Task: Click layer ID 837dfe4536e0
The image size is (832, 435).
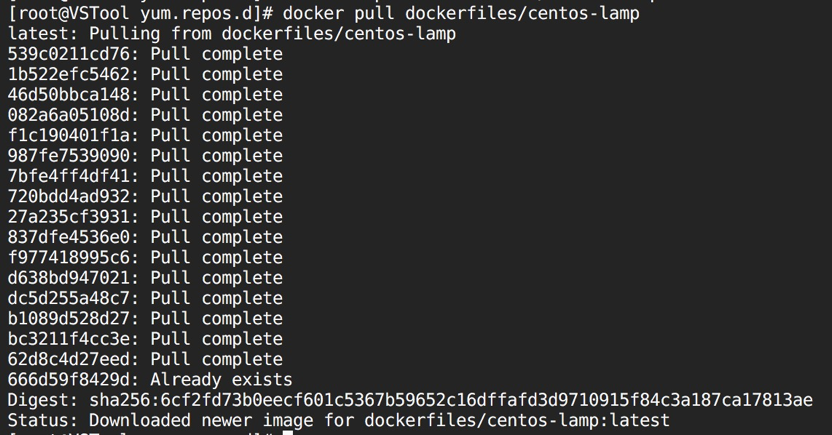Action: pyautogui.click(x=68, y=237)
